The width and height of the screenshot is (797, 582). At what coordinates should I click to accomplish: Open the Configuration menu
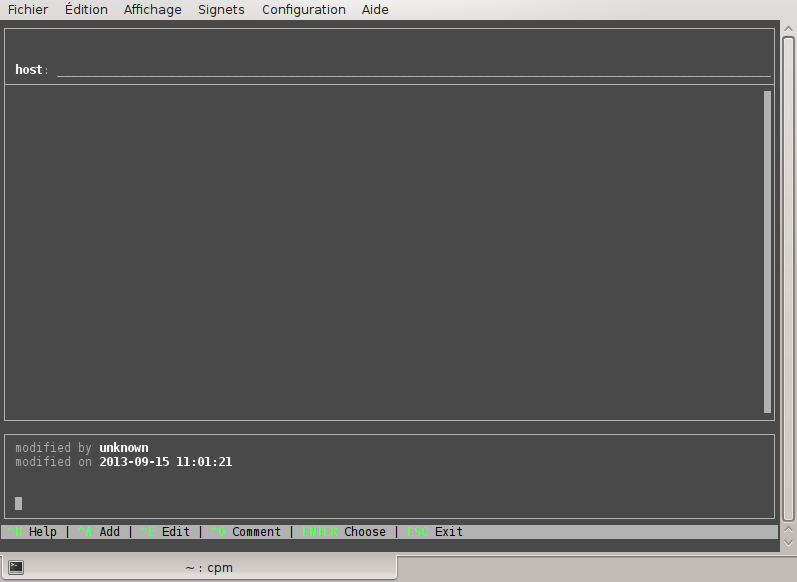click(x=304, y=10)
